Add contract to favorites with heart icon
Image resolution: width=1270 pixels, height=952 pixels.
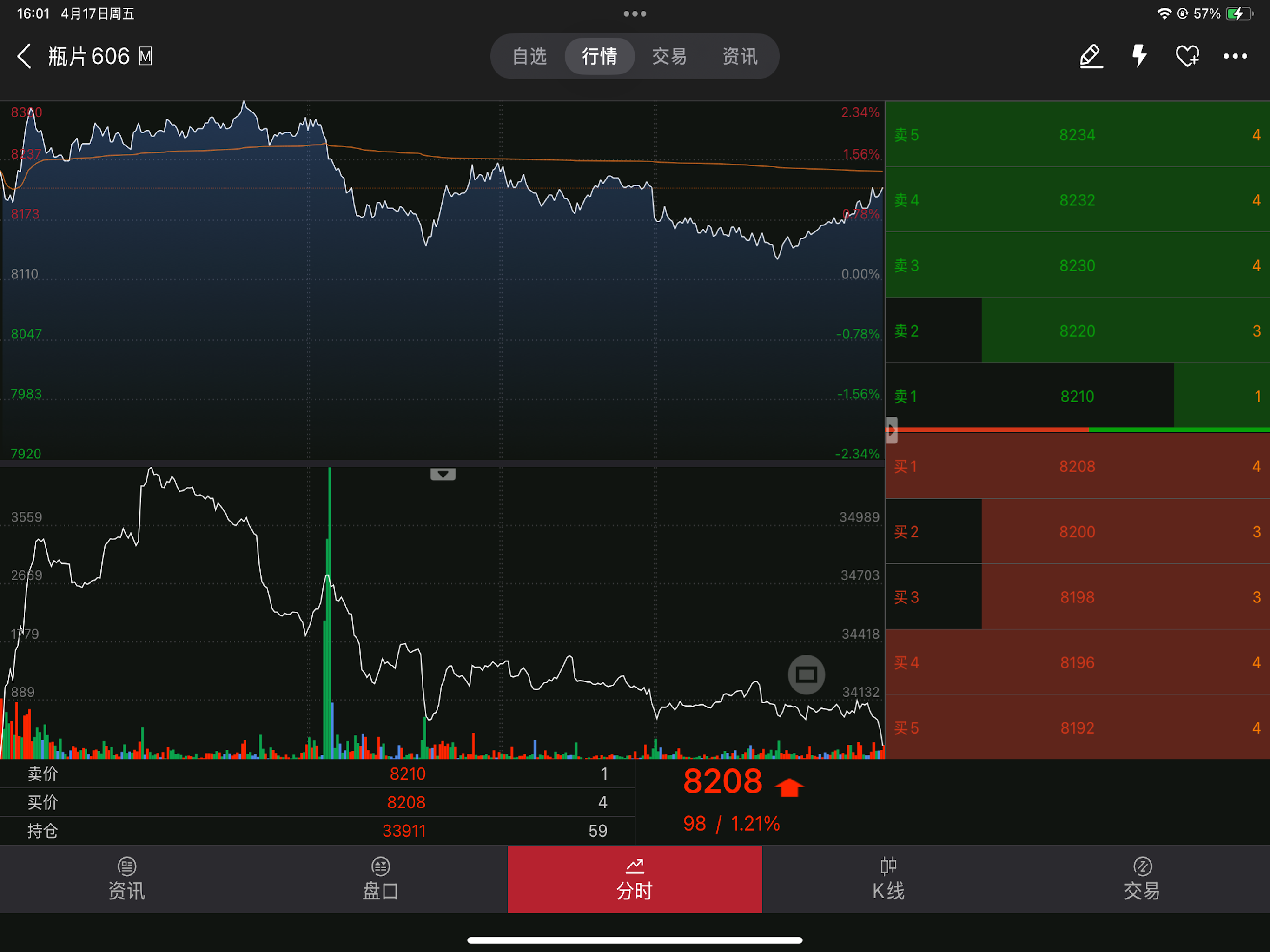point(1187,56)
